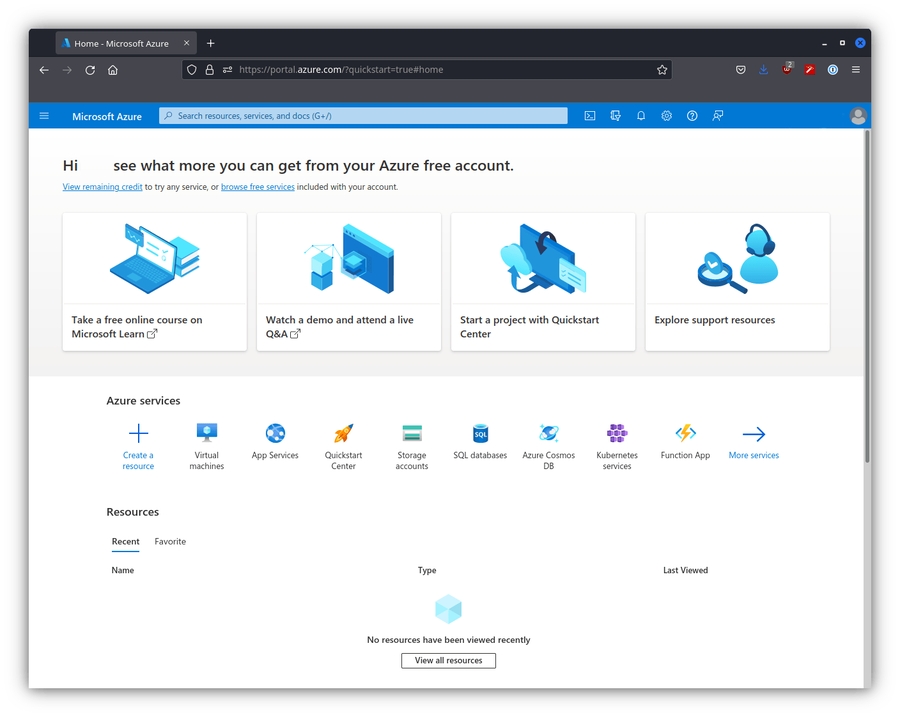900x717 pixels.
Task: Click the Azure search resources field
Action: pos(365,116)
